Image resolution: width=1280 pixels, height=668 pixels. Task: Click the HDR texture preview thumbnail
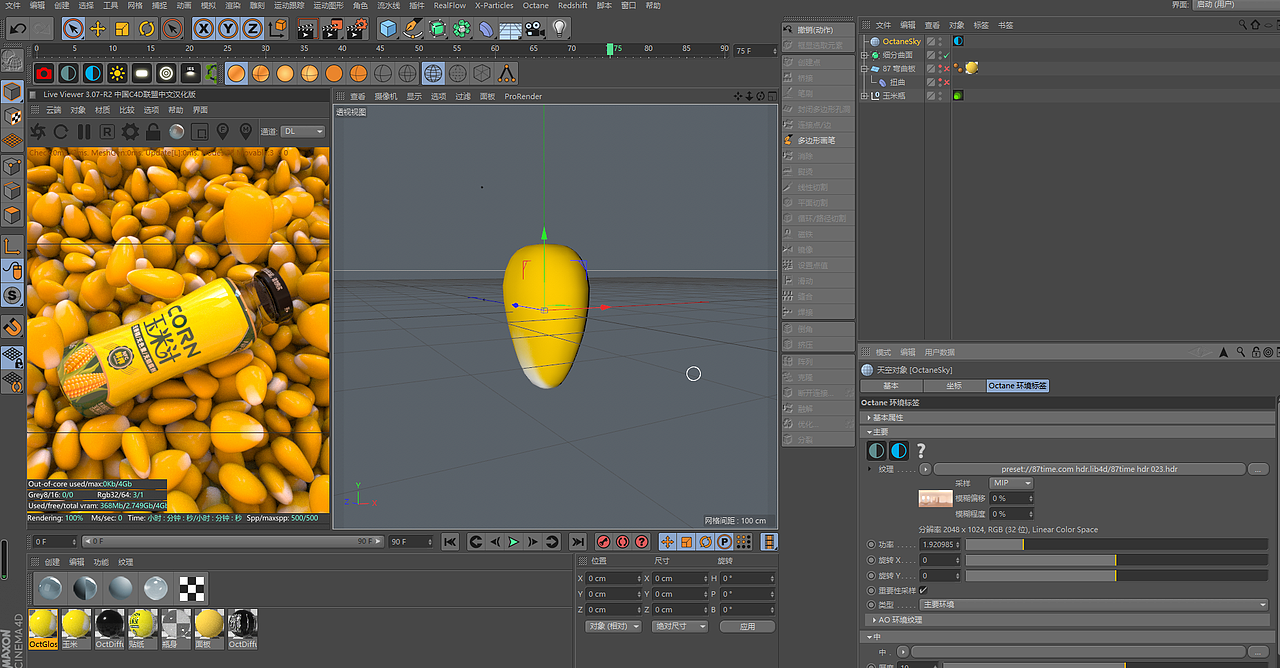point(935,498)
